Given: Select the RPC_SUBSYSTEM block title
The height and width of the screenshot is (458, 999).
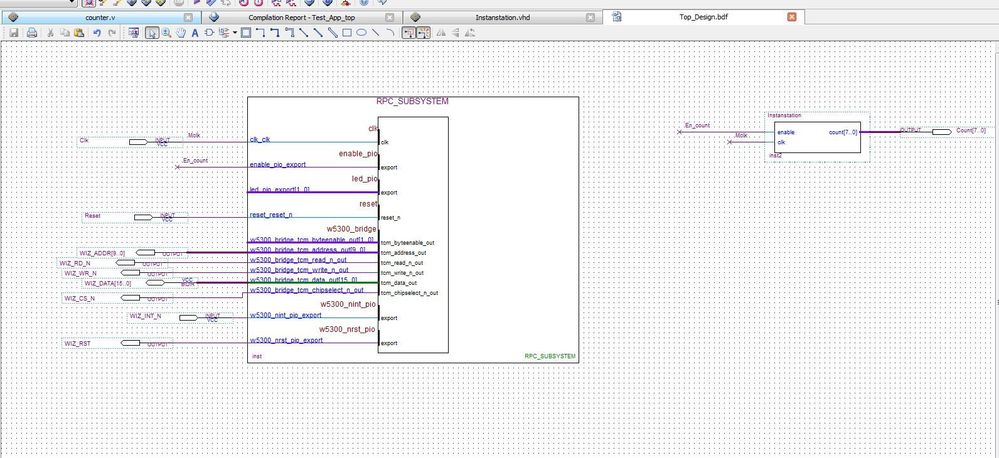Looking at the screenshot, I should [412, 102].
